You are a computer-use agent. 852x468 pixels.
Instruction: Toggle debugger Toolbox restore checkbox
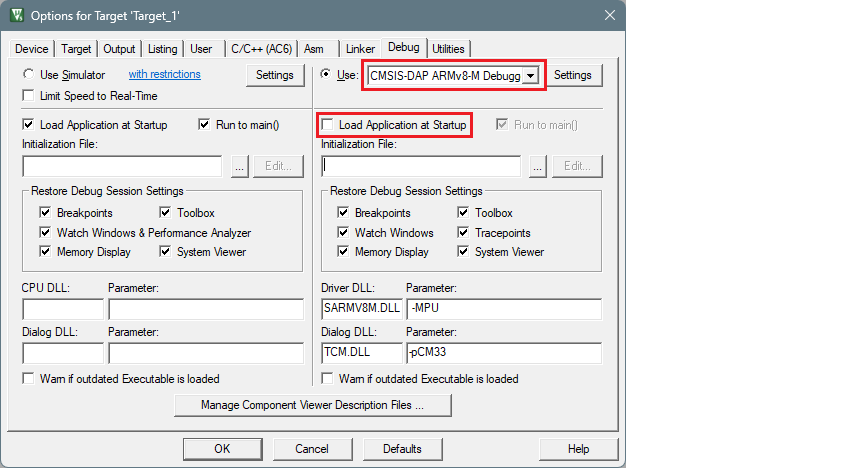463,212
